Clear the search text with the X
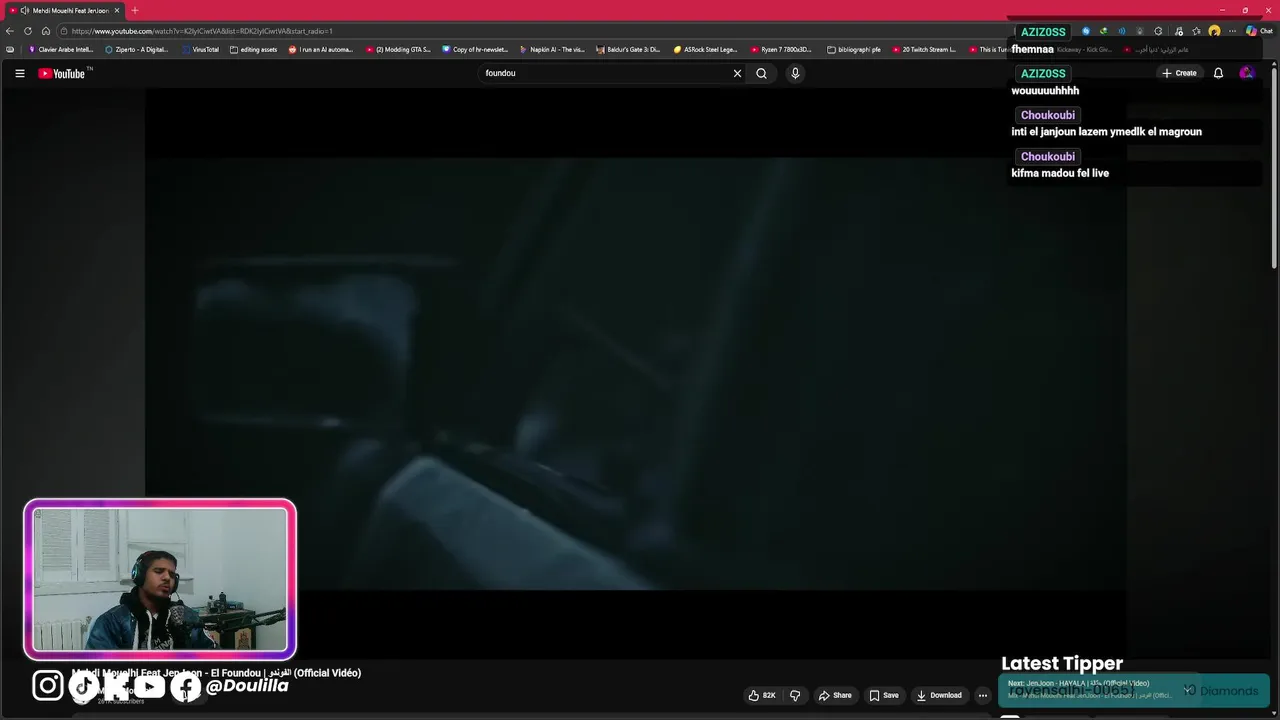1280x720 pixels. (x=737, y=73)
